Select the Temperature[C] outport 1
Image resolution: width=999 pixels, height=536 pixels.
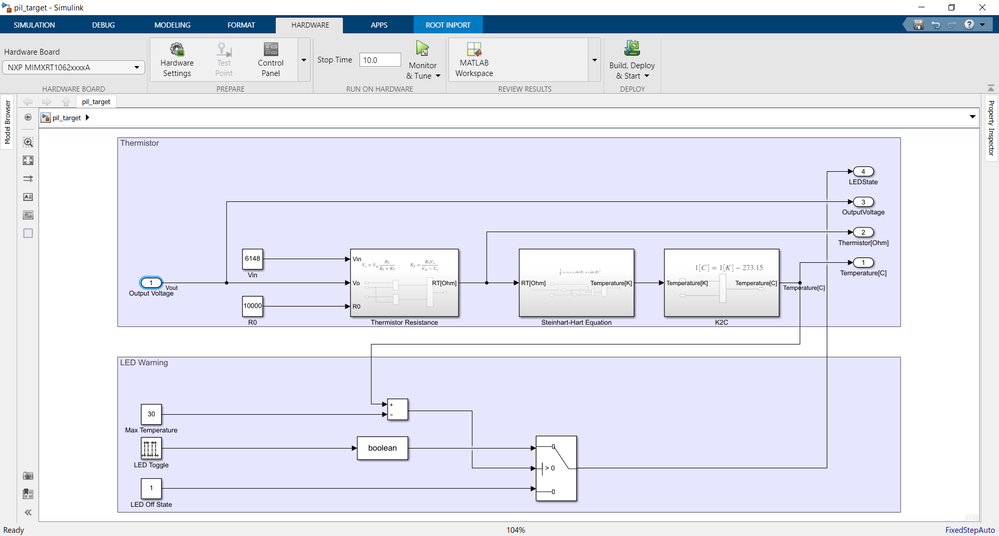[863, 263]
